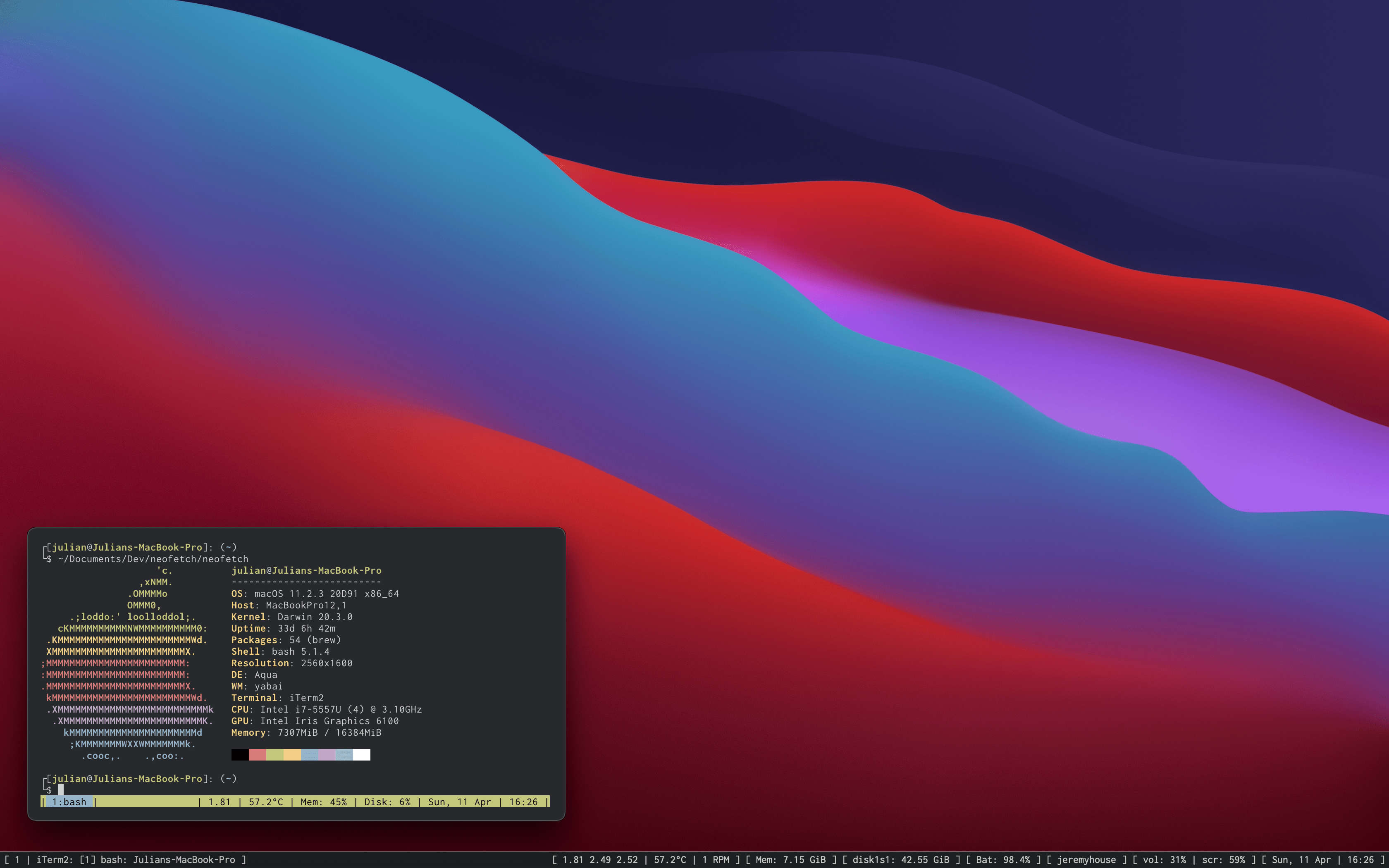The width and height of the screenshot is (1389, 868).
Task: Click the terminal cursor at the prompt
Action: click(60, 790)
